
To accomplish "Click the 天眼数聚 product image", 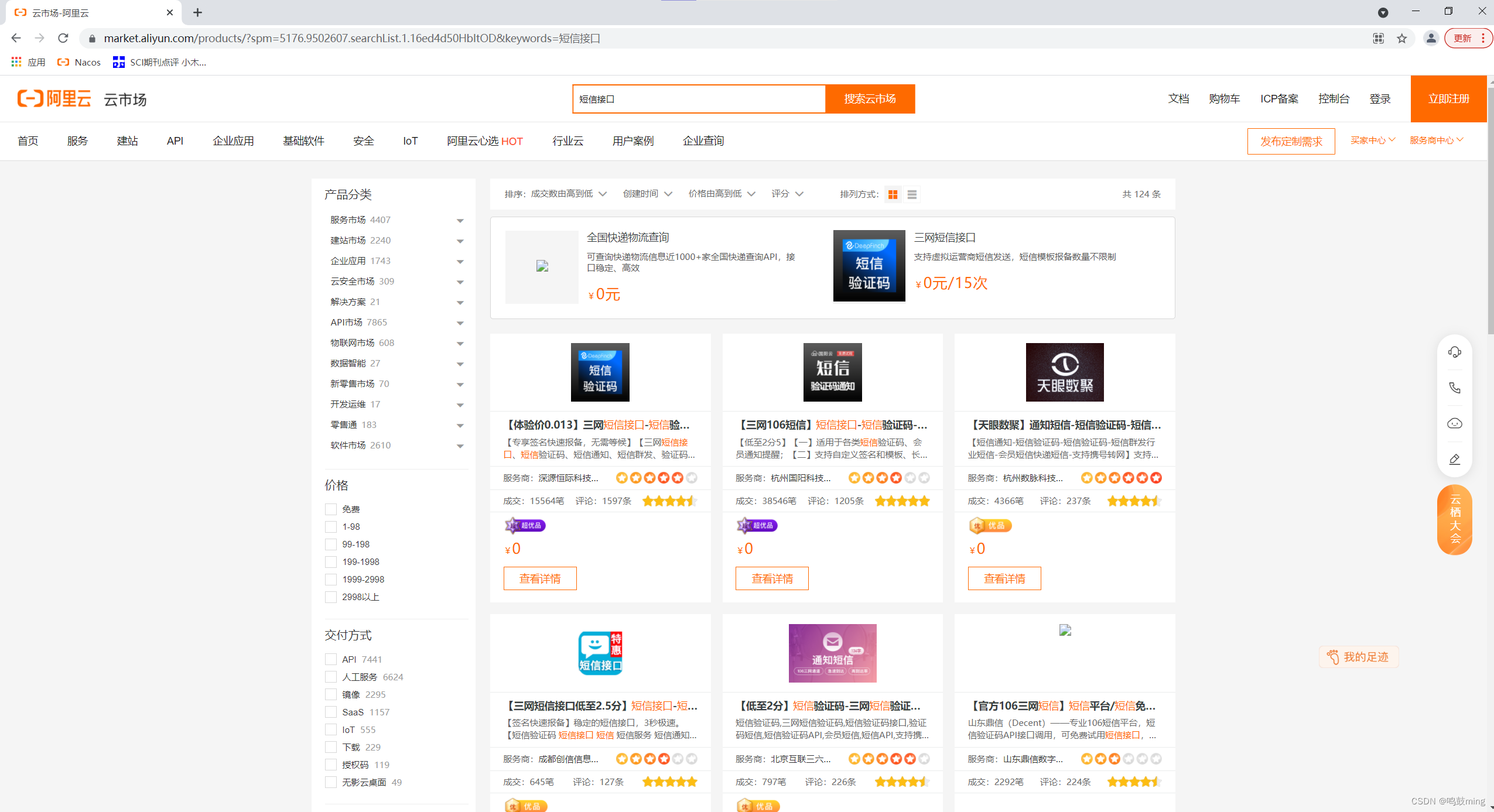I will tap(1065, 372).
